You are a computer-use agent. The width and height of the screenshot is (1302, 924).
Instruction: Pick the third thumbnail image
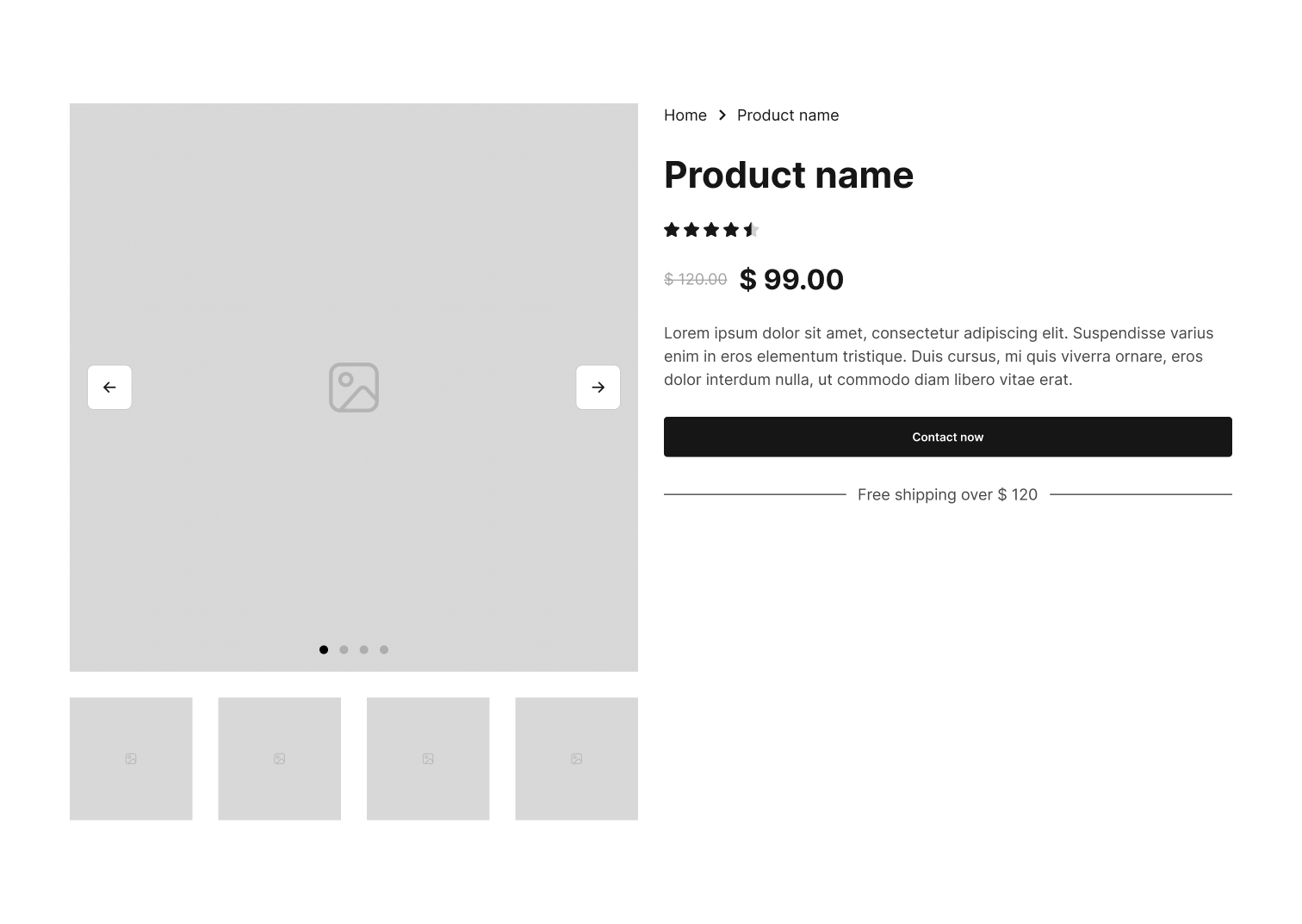point(428,759)
